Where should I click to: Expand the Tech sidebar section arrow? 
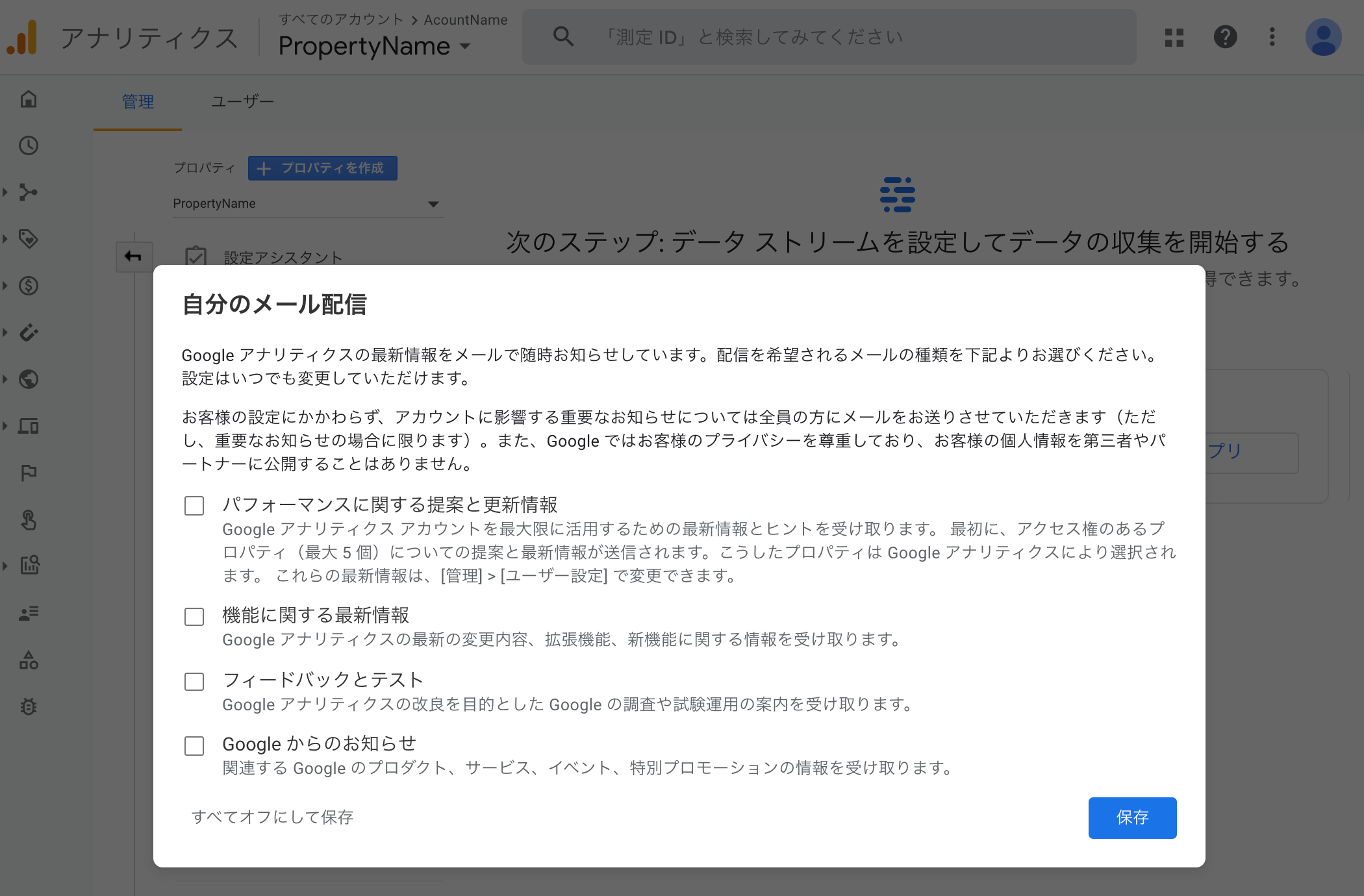[5, 426]
